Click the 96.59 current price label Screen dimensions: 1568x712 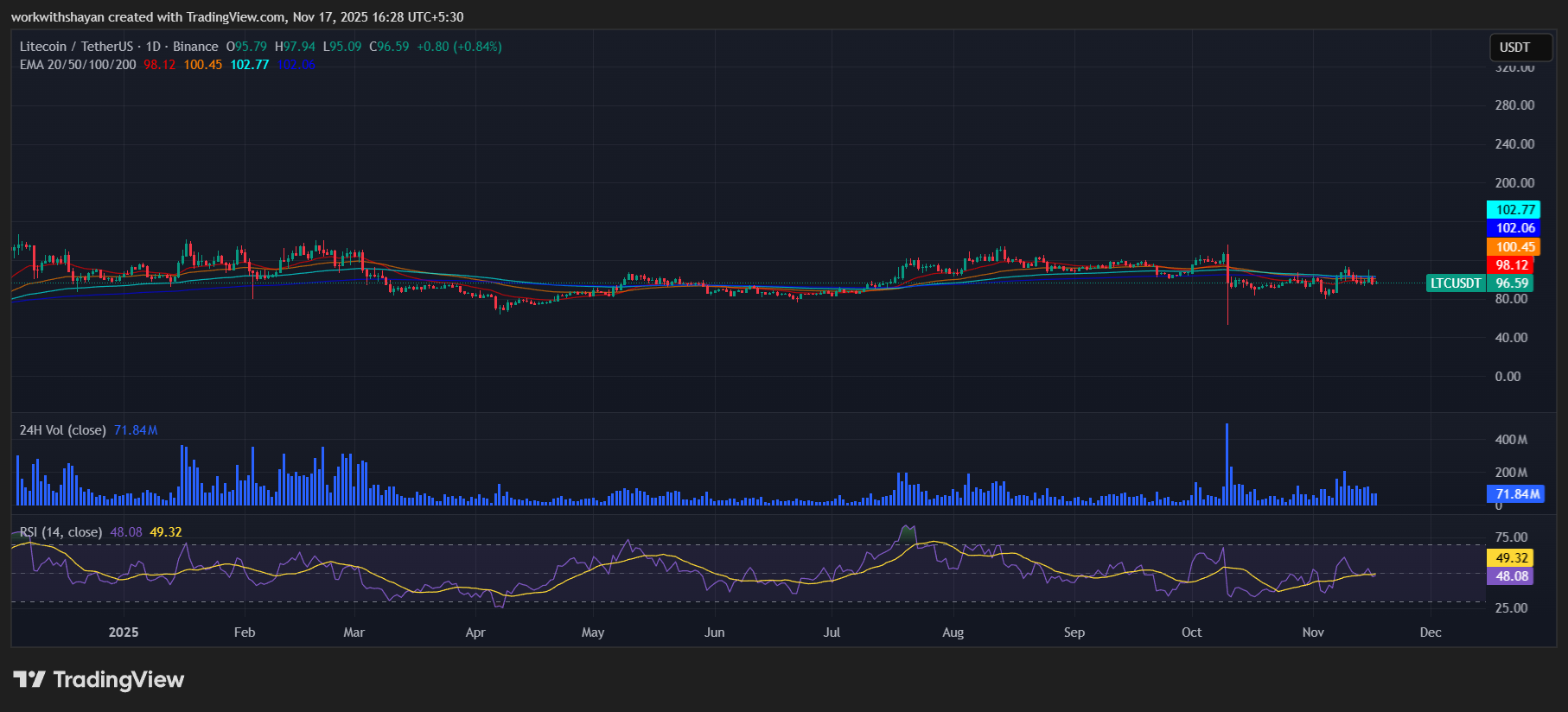click(1511, 283)
